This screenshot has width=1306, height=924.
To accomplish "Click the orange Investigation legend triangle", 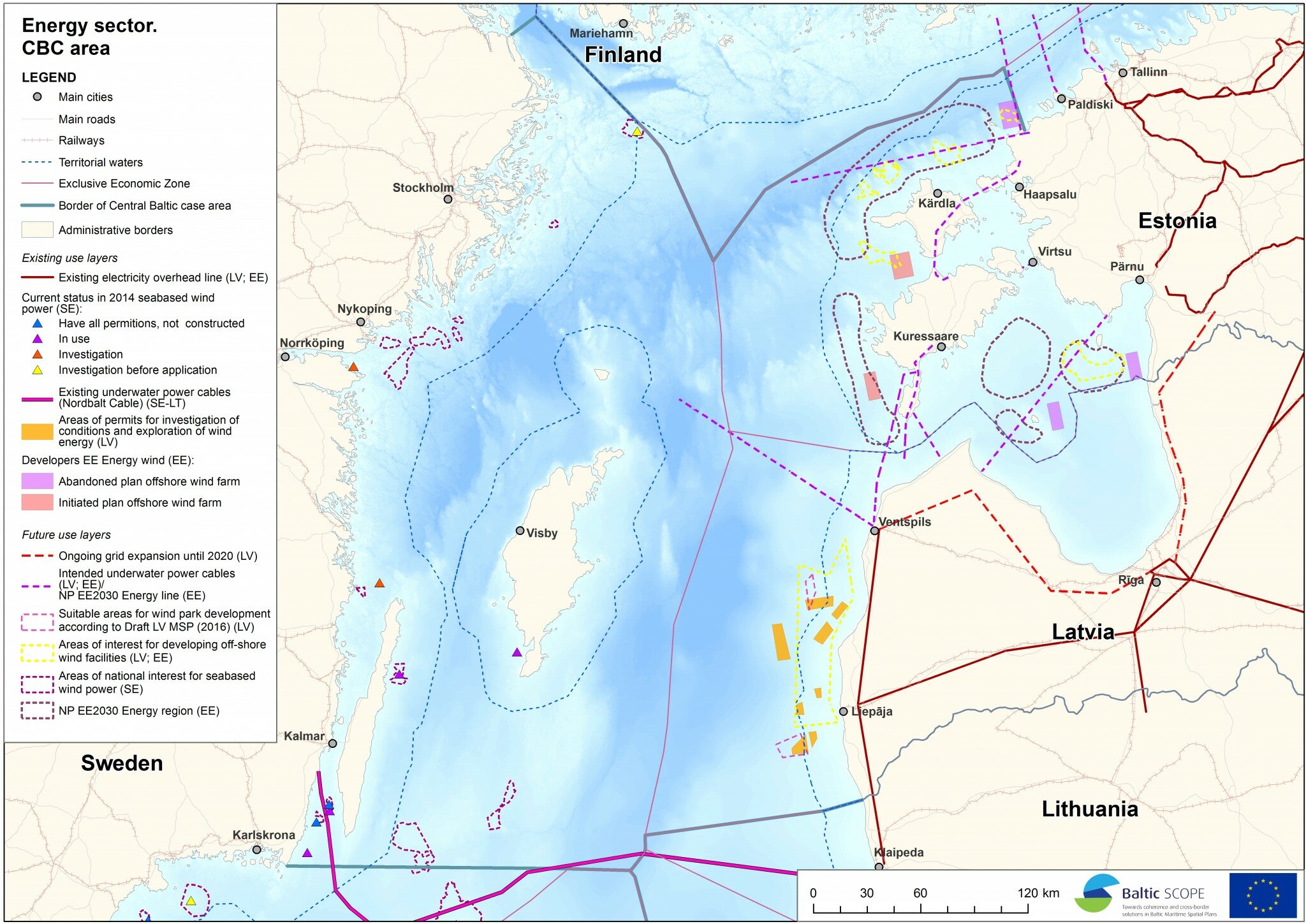I will coord(38,355).
